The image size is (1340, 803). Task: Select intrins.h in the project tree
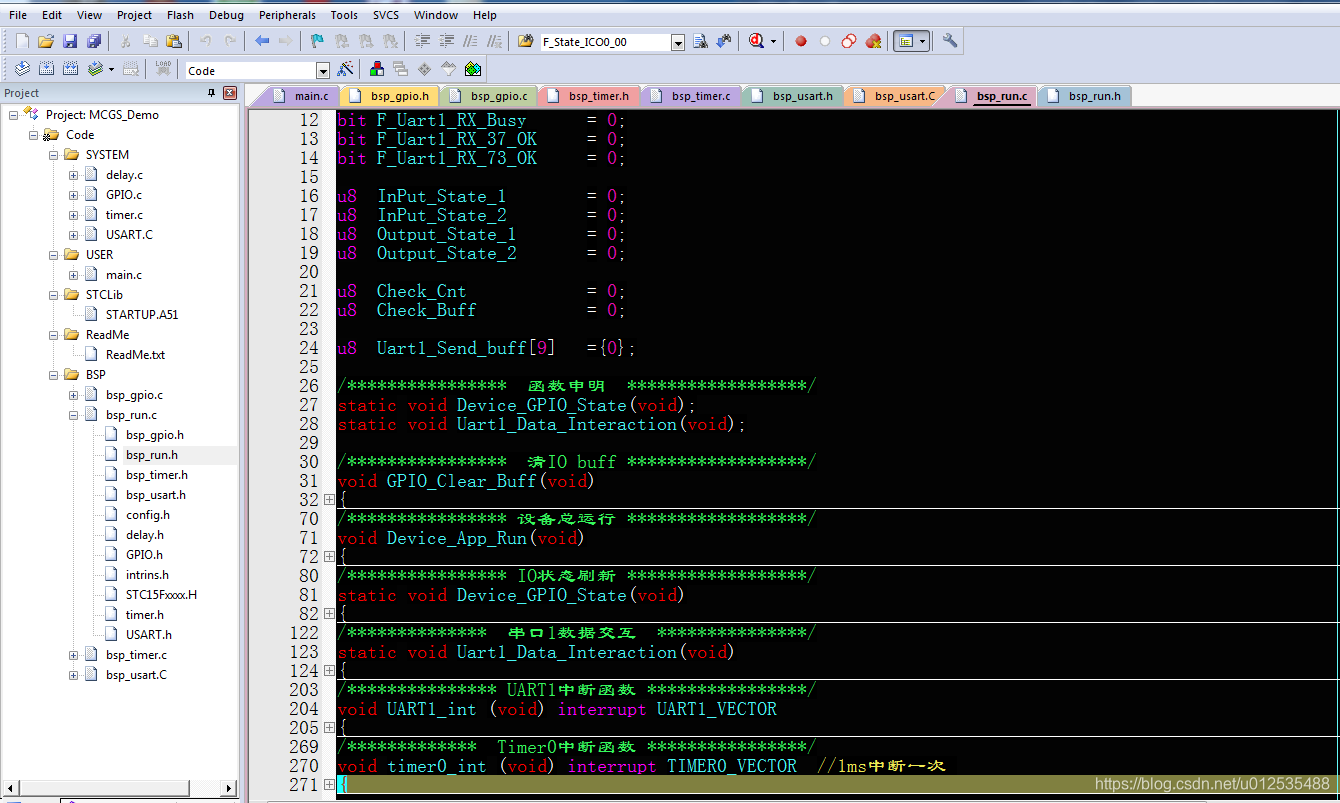(x=147, y=575)
